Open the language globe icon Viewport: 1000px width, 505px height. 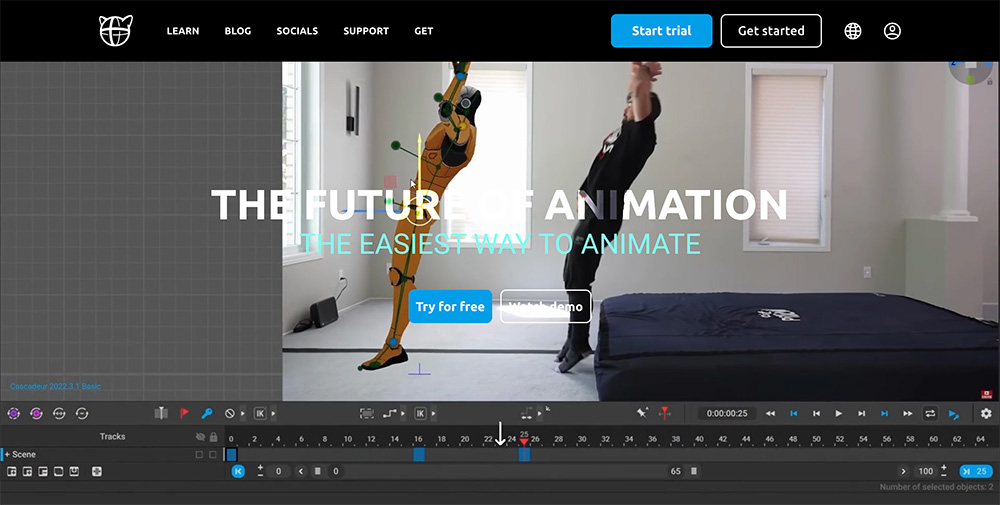(853, 31)
